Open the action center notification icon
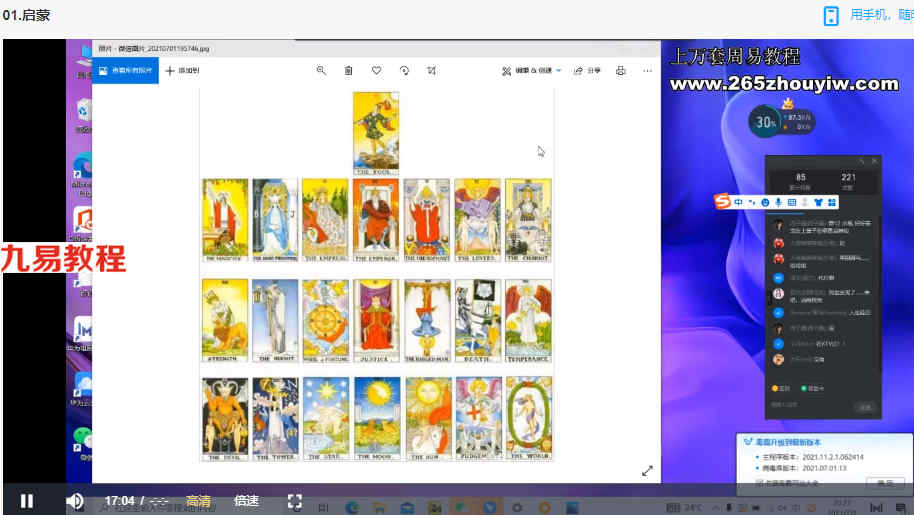Image resolution: width=914 pixels, height=515 pixels. click(x=901, y=507)
